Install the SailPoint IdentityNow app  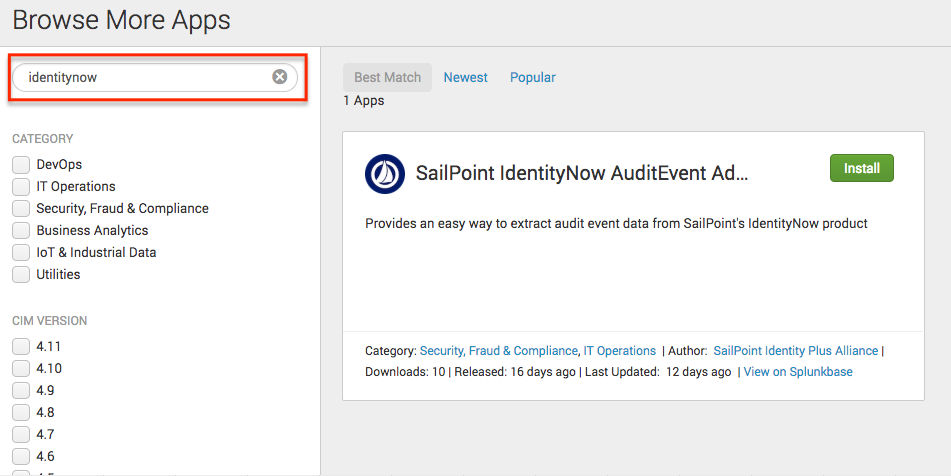[x=861, y=168]
